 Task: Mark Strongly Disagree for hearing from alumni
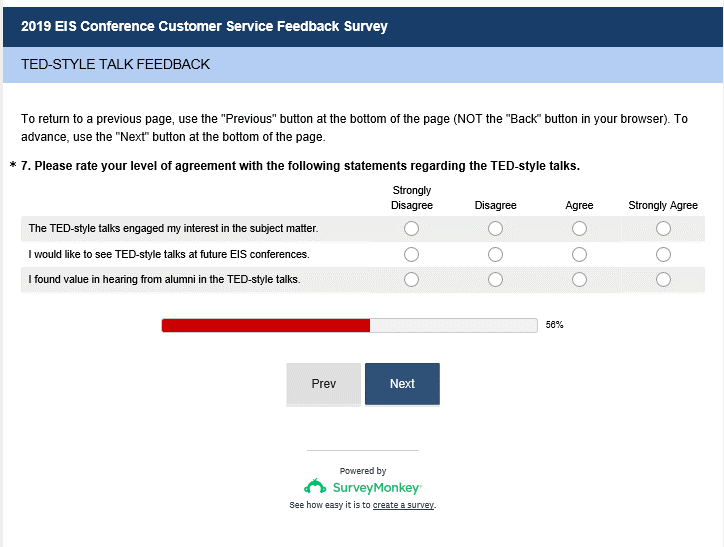point(411,280)
